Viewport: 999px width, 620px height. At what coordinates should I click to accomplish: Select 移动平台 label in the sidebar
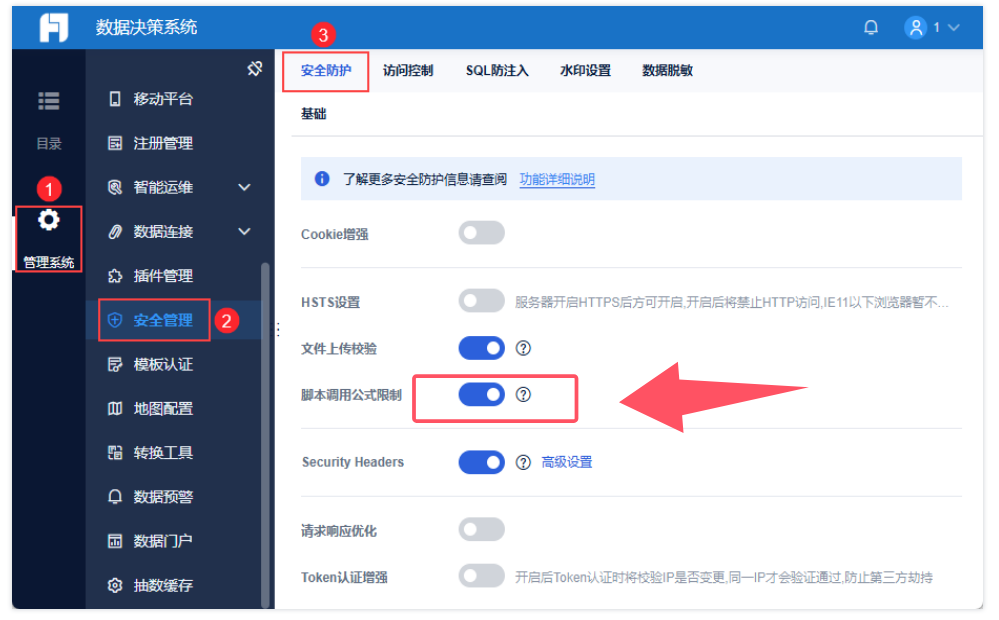tap(163, 99)
